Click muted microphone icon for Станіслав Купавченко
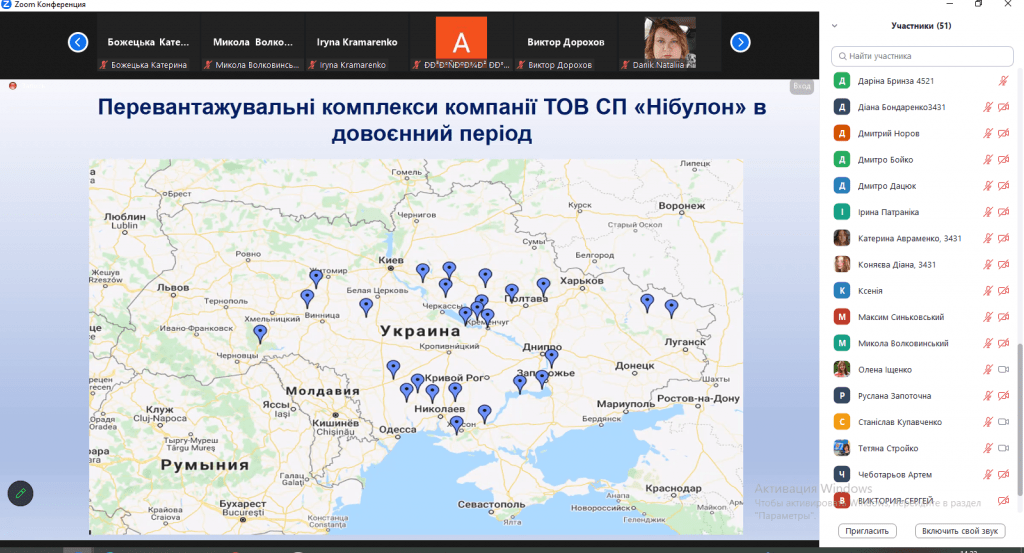 988,422
